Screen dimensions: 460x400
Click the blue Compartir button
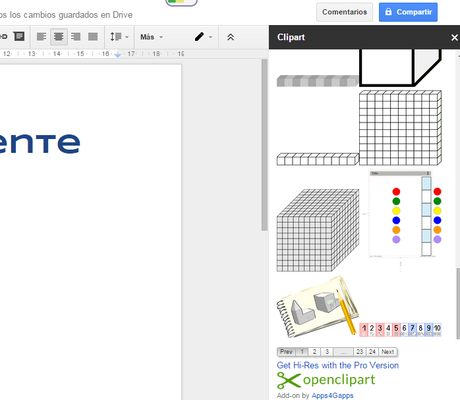408,12
